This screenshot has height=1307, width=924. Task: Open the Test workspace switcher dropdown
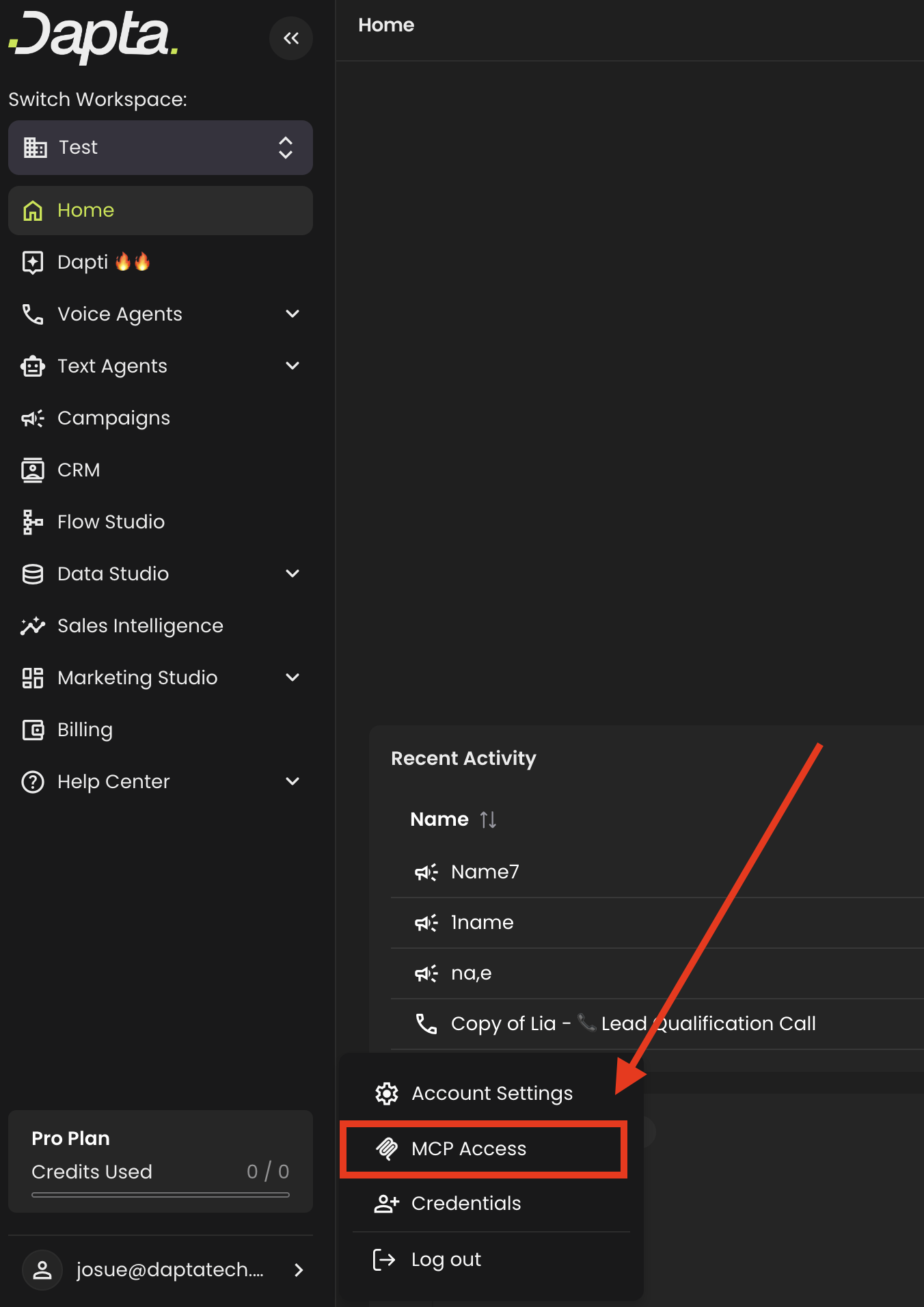[x=161, y=148]
